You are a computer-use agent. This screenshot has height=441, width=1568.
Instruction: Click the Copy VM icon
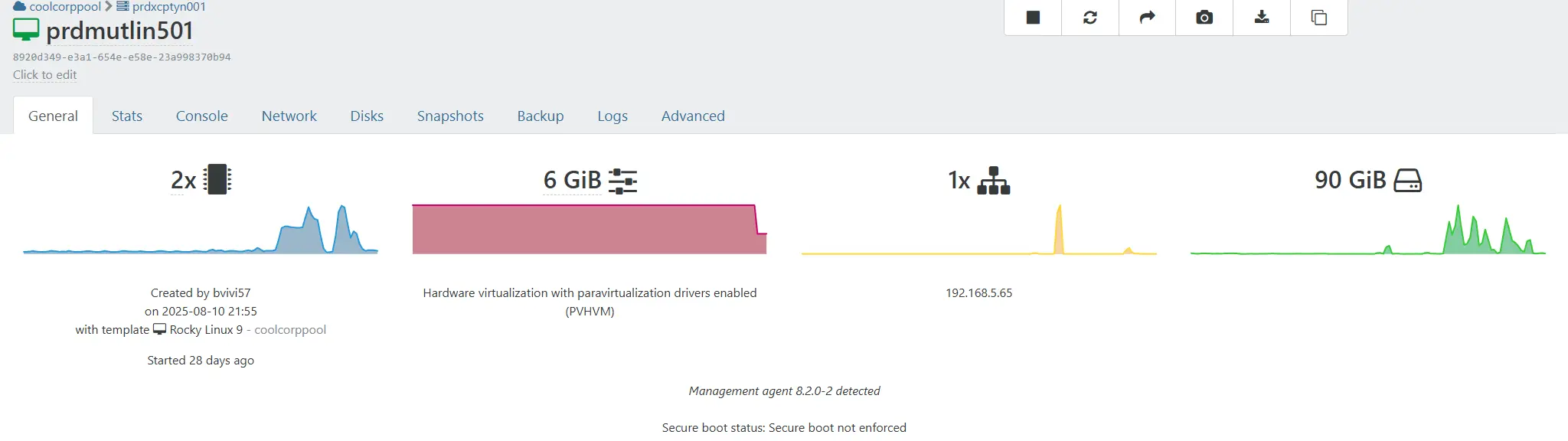tap(1318, 18)
